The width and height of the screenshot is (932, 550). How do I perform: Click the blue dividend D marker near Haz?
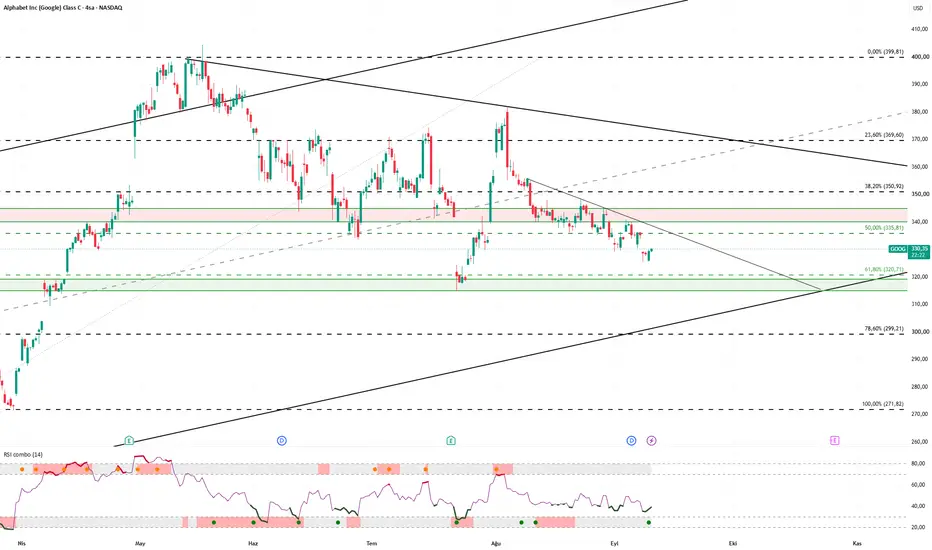click(x=282, y=441)
